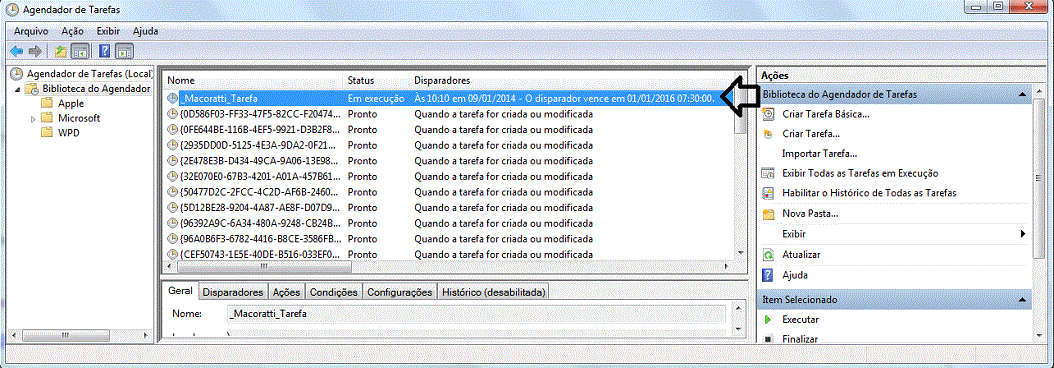The height and width of the screenshot is (368, 1054).
Task: Switch to the Configurações tab
Action: pos(400,293)
